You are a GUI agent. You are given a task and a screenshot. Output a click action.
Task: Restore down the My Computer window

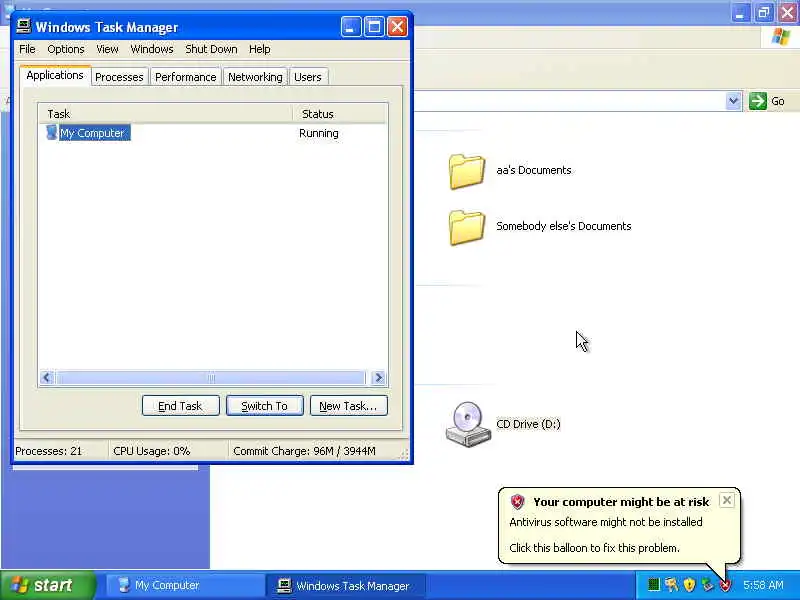pyautogui.click(x=763, y=13)
